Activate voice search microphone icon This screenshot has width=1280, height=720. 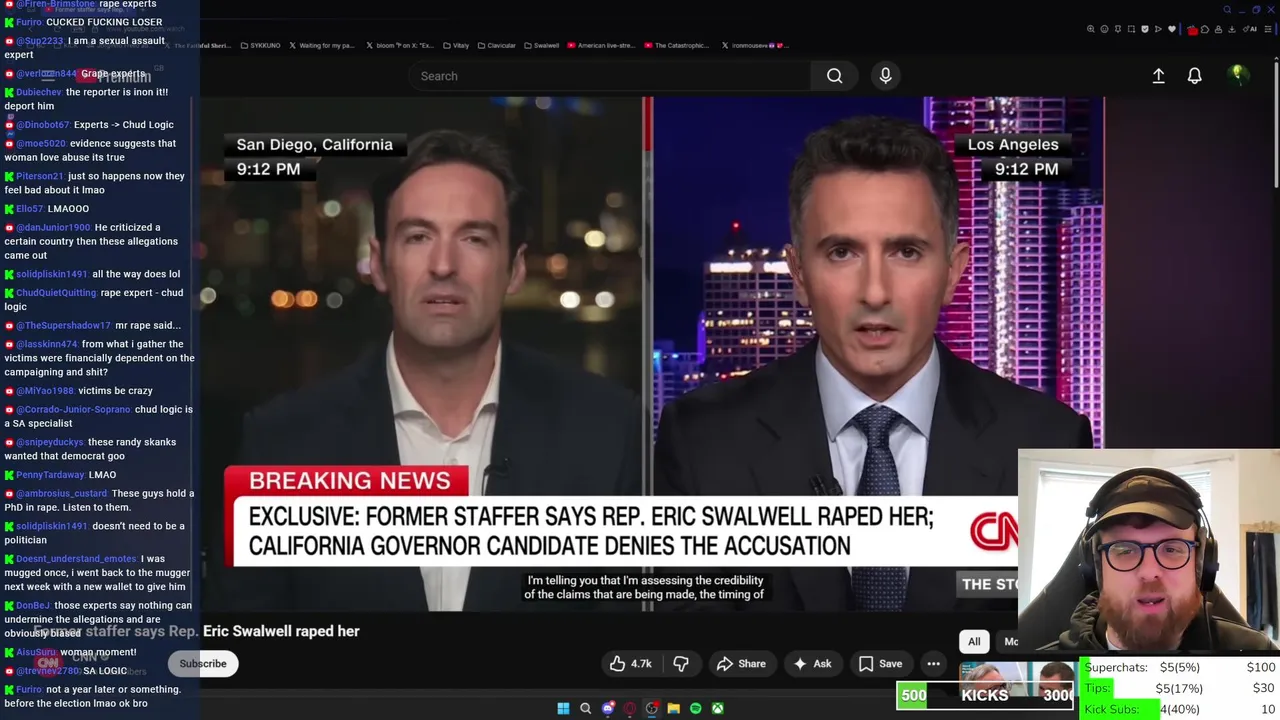885,76
